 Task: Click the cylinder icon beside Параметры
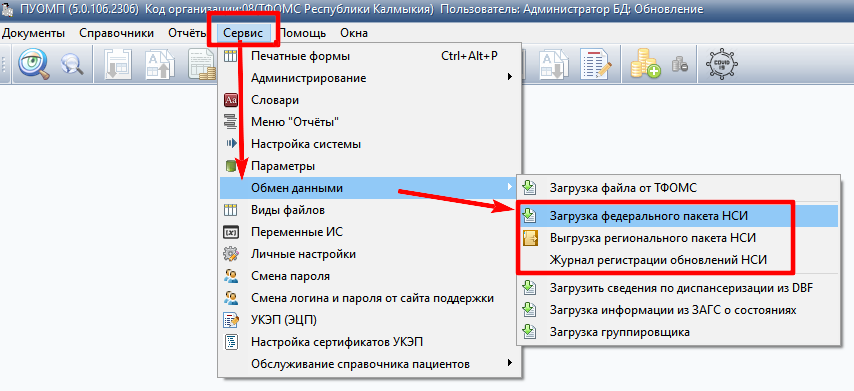pyautogui.click(x=231, y=166)
